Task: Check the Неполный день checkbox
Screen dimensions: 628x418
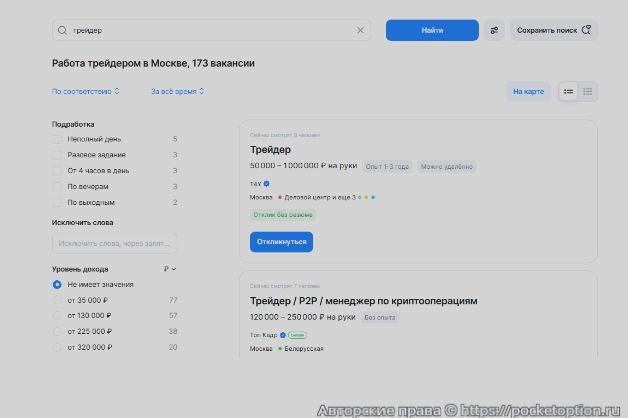Action: tap(57, 139)
